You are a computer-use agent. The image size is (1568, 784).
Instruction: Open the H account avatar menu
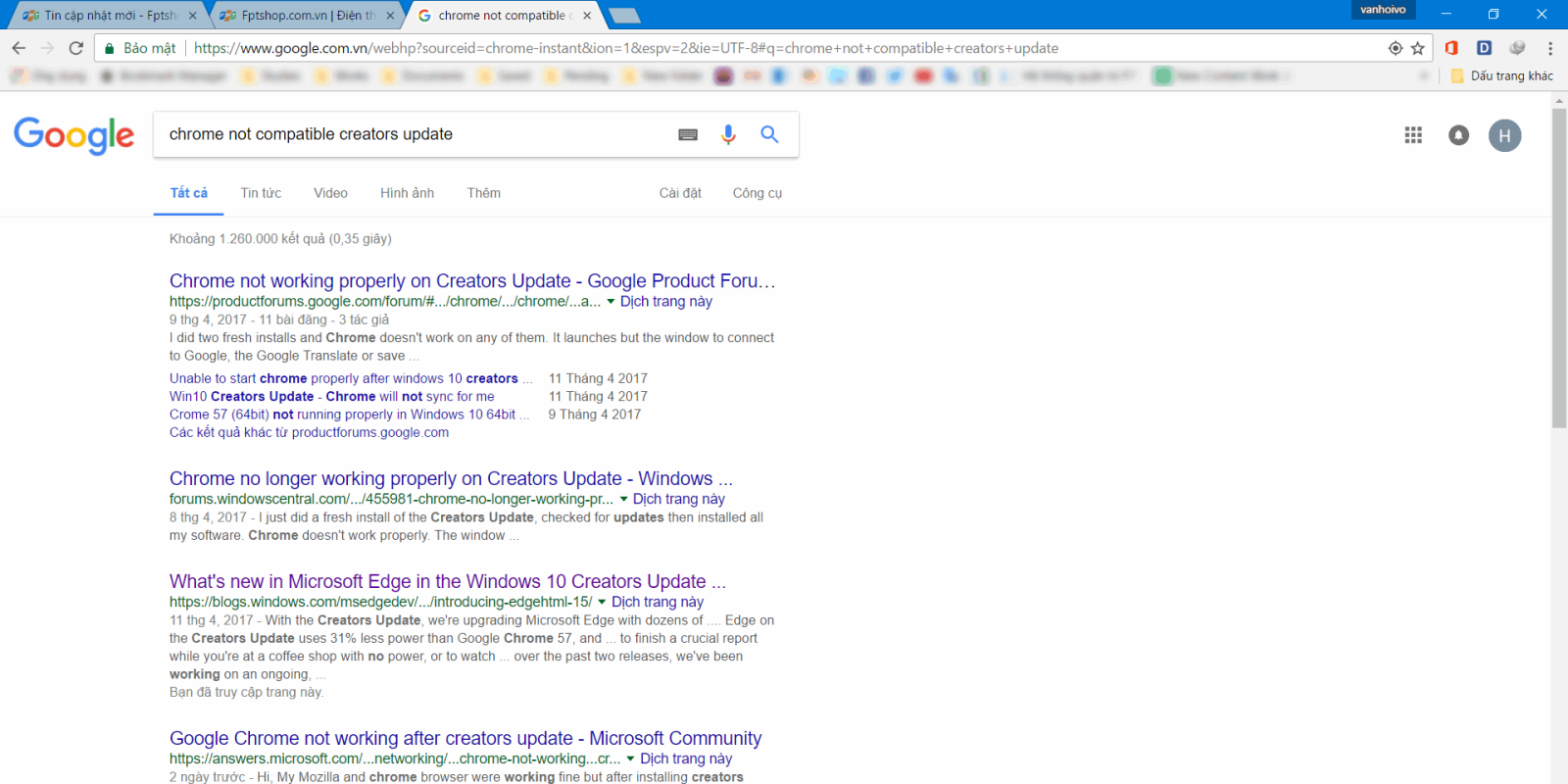click(1505, 135)
